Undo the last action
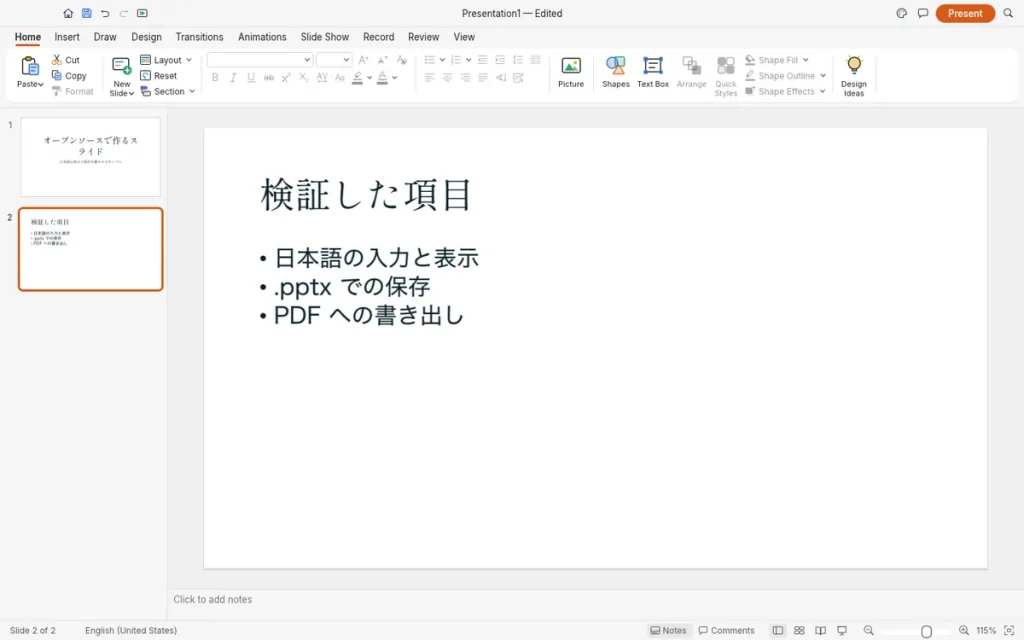Viewport: 1024px width, 640px height. 105,13
